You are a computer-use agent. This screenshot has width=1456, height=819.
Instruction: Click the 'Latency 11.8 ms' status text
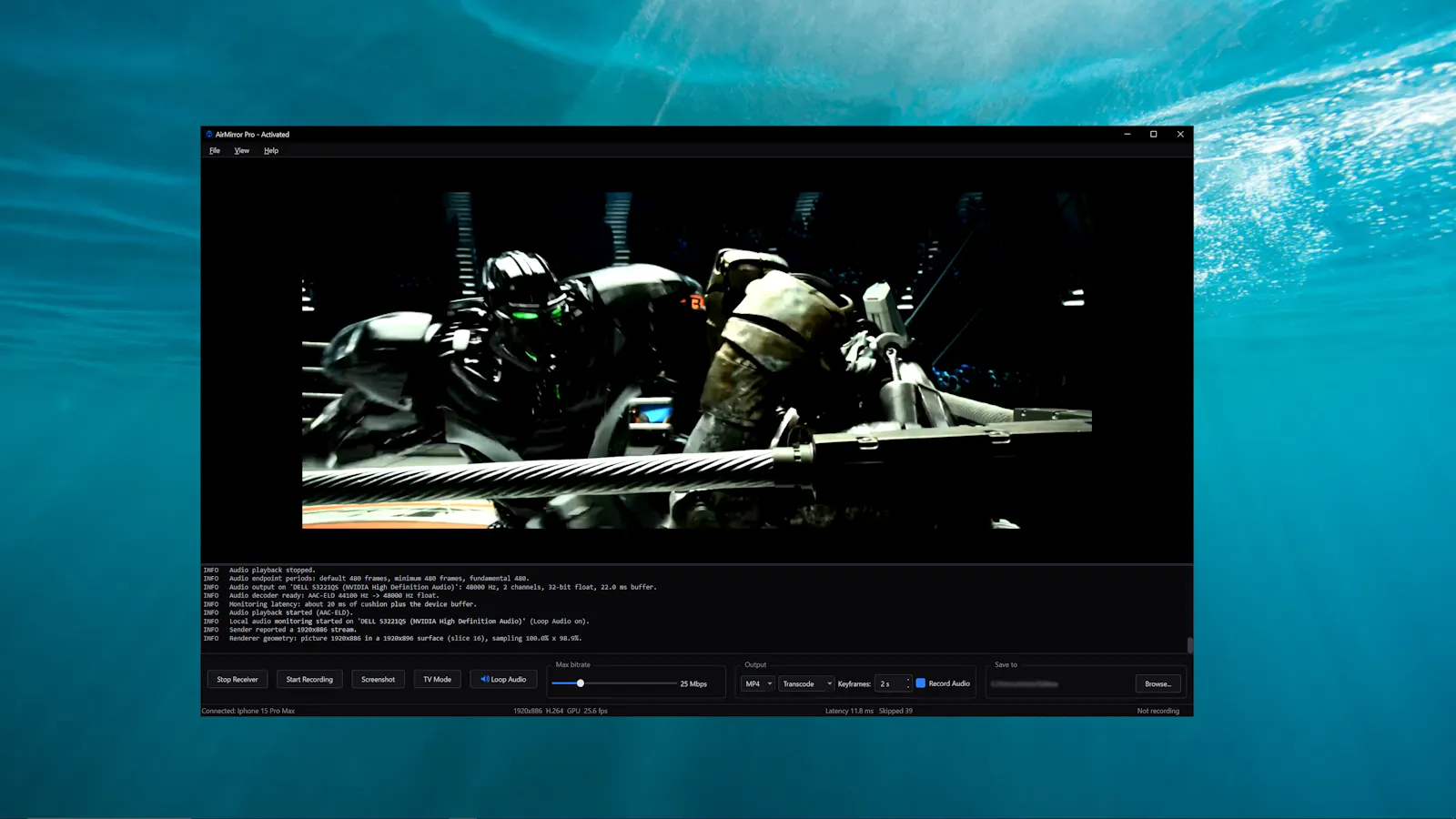(x=849, y=711)
